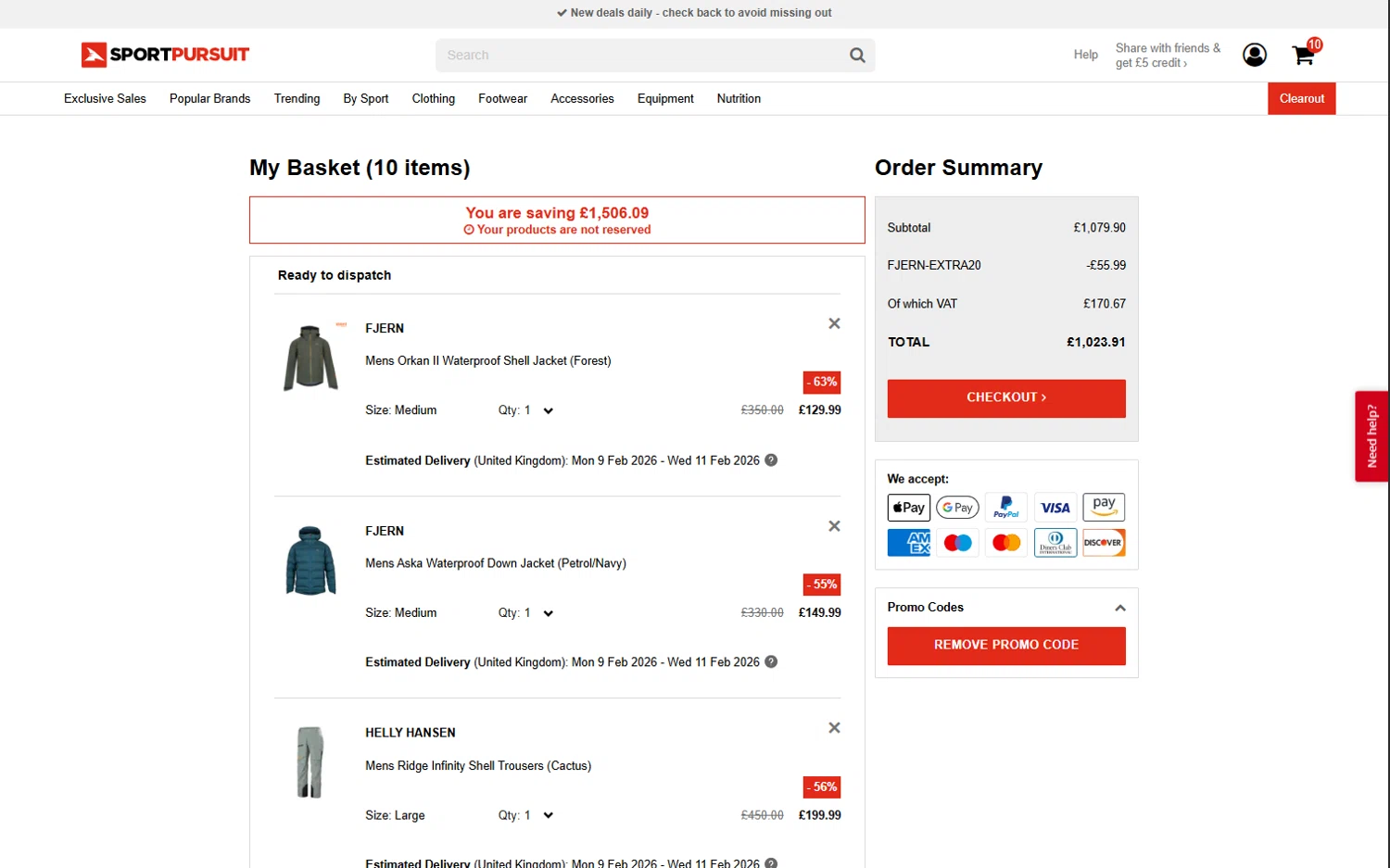Click 'New deals daily' banner text
This screenshot has width=1390, height=868.
point(694,13)
